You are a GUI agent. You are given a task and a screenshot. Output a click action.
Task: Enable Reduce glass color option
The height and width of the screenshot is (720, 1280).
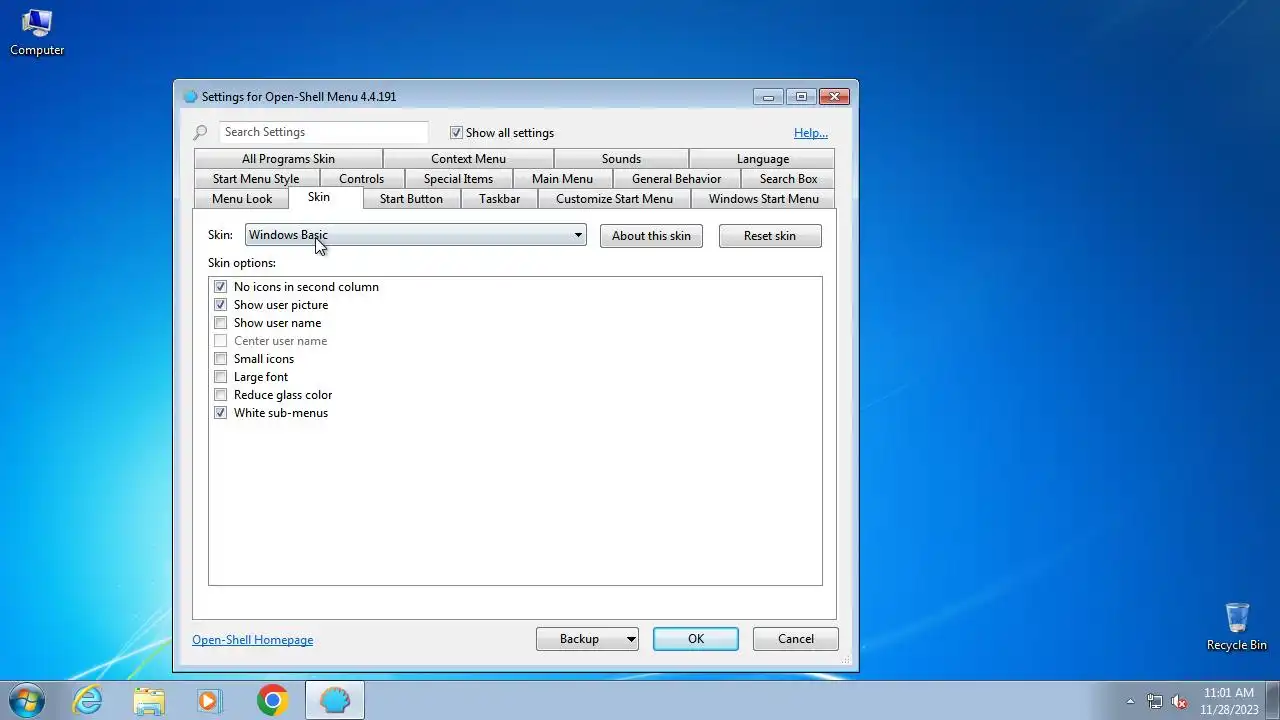[221, 395]
